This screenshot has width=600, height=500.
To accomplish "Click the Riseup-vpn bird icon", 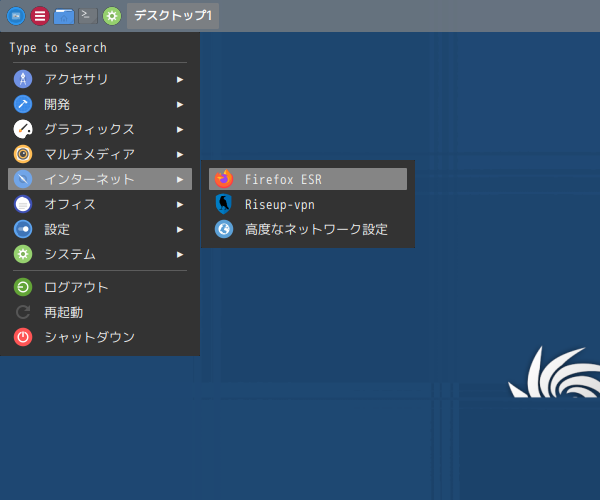I will pyautogui.click(x=224, y=204).
